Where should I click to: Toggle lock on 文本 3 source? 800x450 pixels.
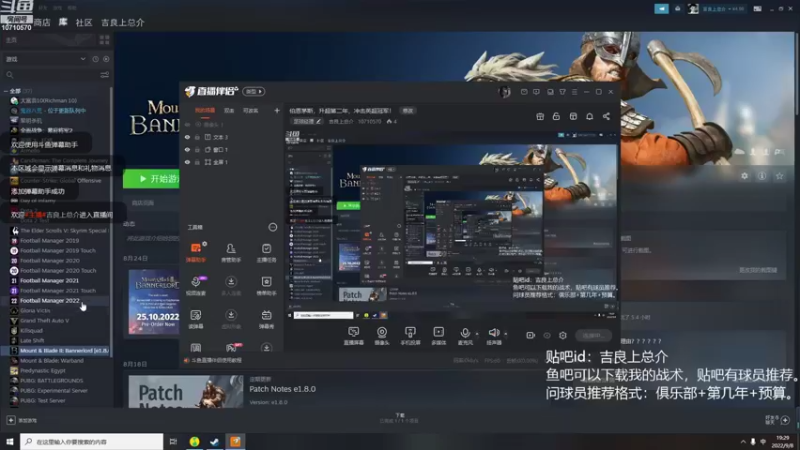pos(197,137)
